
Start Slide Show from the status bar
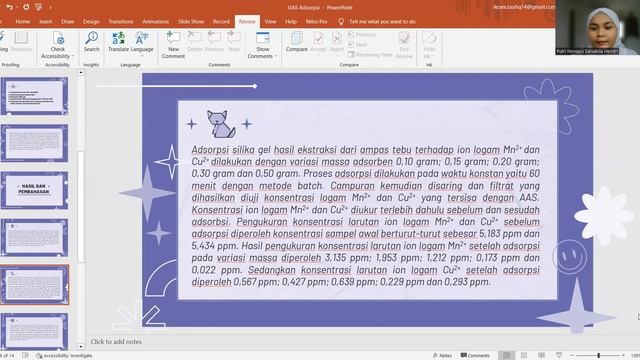point(559,356)
